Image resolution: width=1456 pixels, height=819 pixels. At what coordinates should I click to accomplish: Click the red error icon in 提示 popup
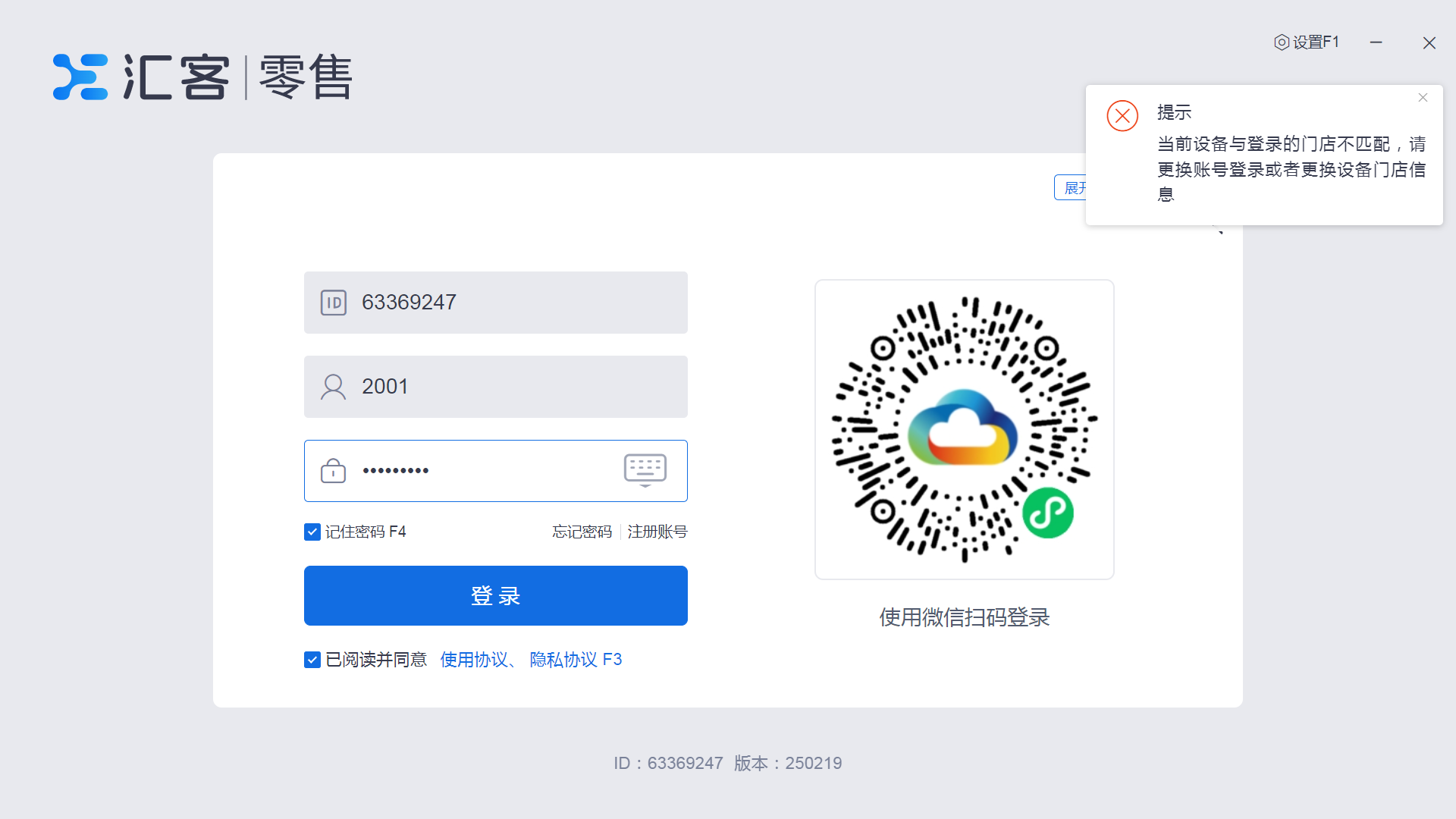1122,116
